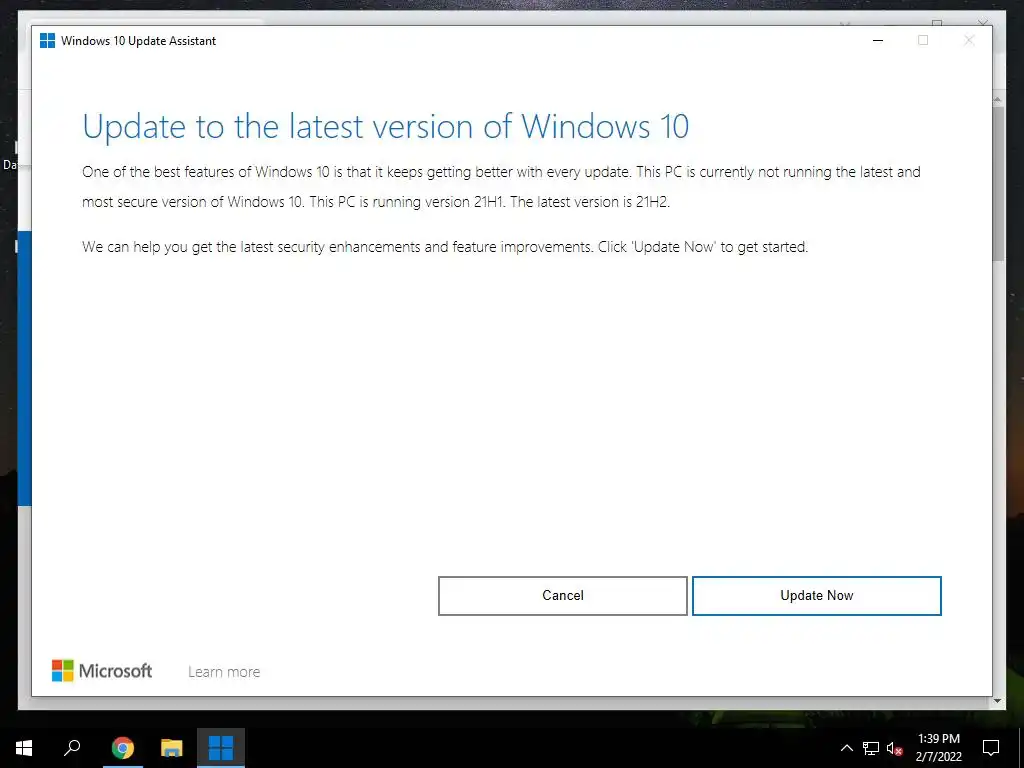Launch Google Chrome from the taskbar
The image size is (1024, 768).
pos(122,748)
